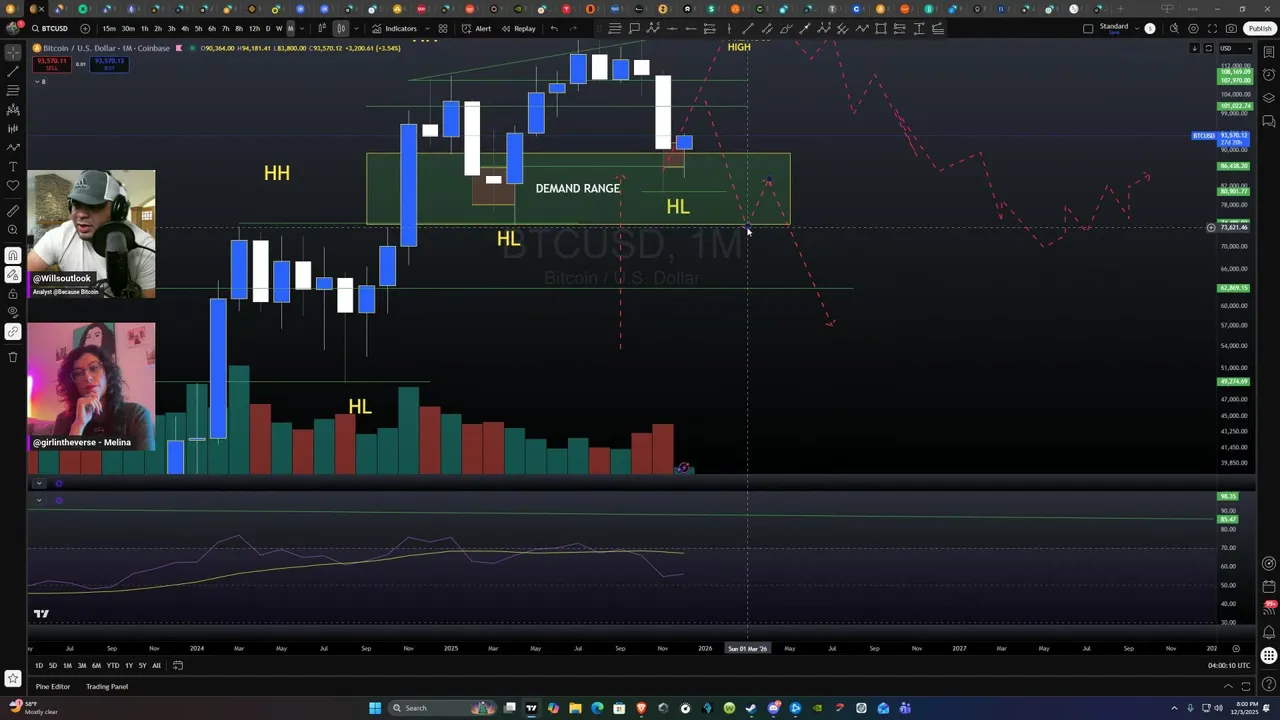Image resolution: width=1280 pixels, height=720 pixels.
Task: Select the crosshair cursor tool
Action: tap(13, 52)
